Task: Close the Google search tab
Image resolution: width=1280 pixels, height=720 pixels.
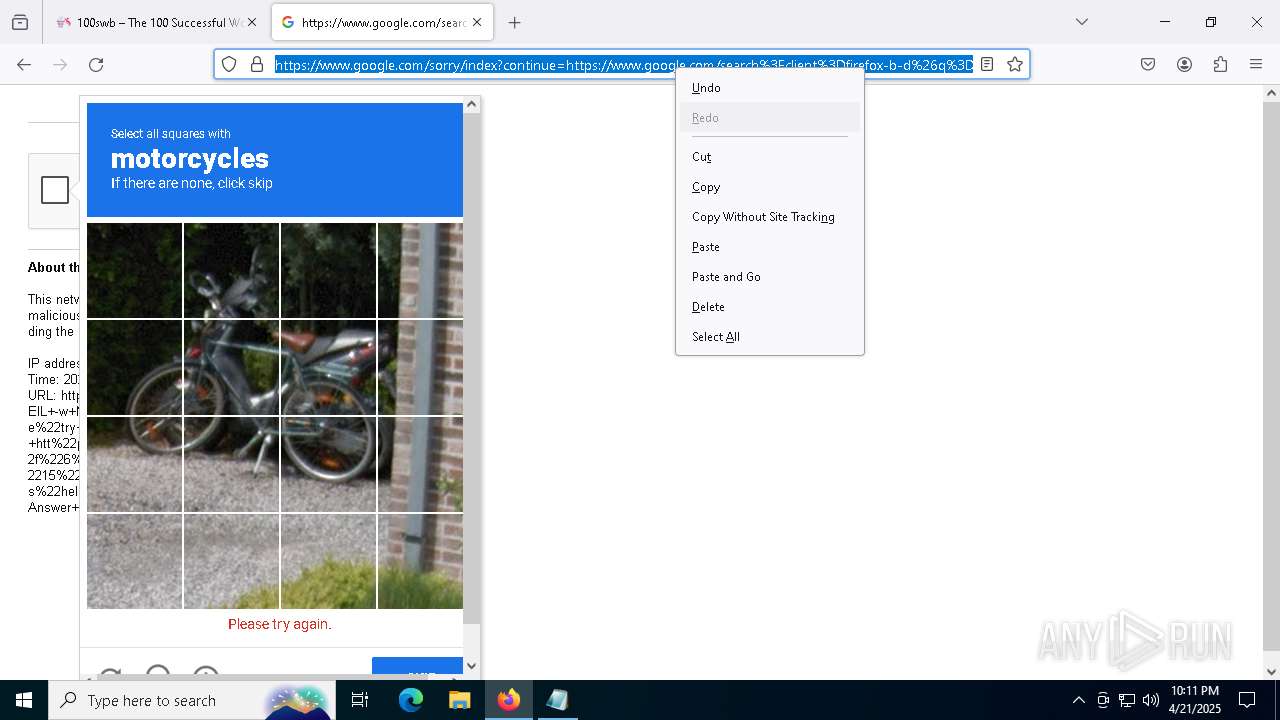Action: [x=477, y=22]
